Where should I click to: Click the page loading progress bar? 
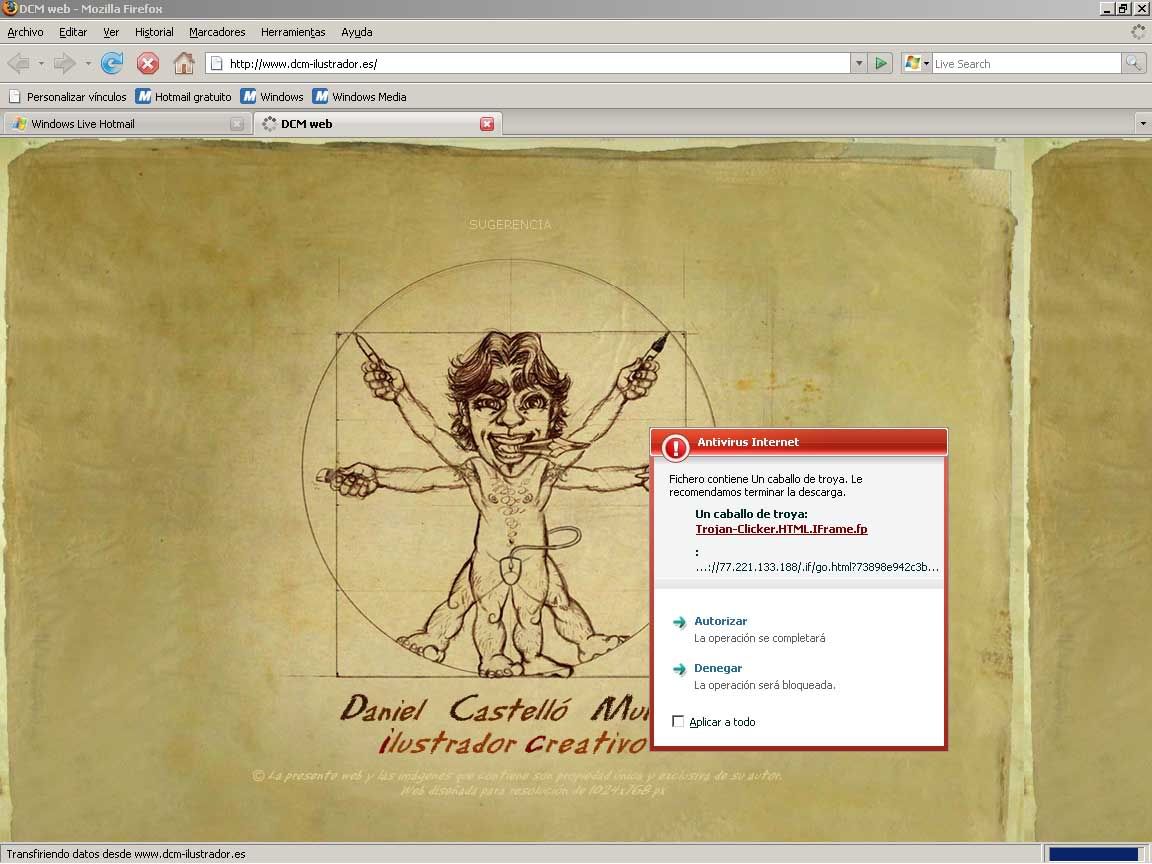point(1097,854)
